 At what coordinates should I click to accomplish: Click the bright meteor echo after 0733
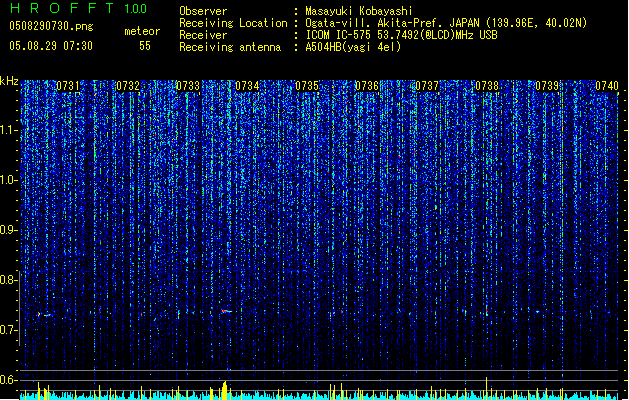coord(226,311)
